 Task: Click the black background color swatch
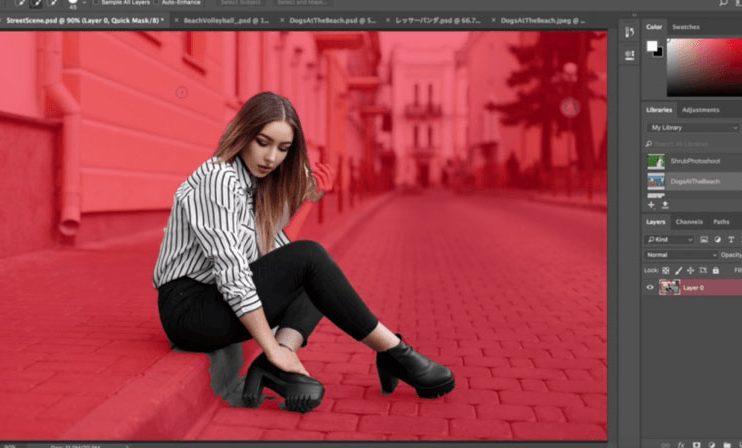coord(660,53)
